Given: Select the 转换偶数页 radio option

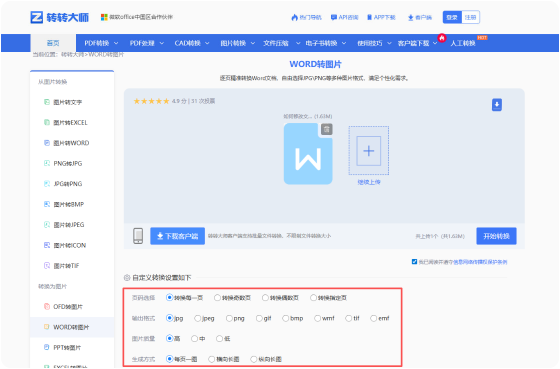Looking at the screenshot, I should click(x=265, y=298).
